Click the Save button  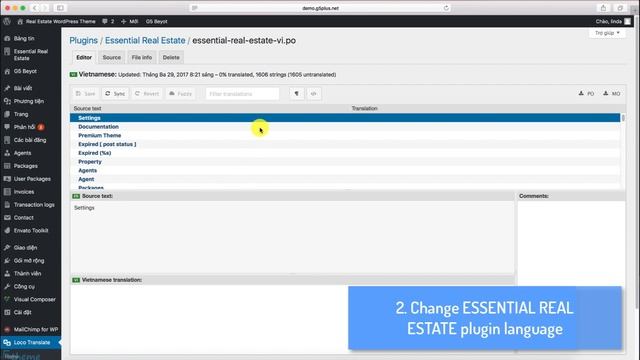tap(85, 94)
